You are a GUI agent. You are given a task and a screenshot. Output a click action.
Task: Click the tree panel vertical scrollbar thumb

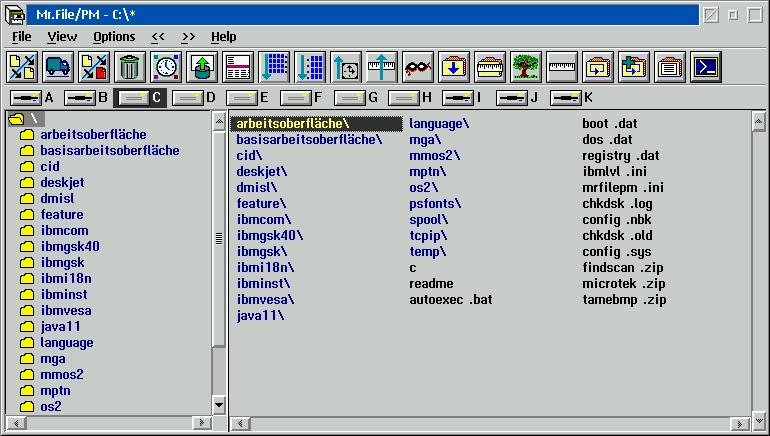pos(220,237)
